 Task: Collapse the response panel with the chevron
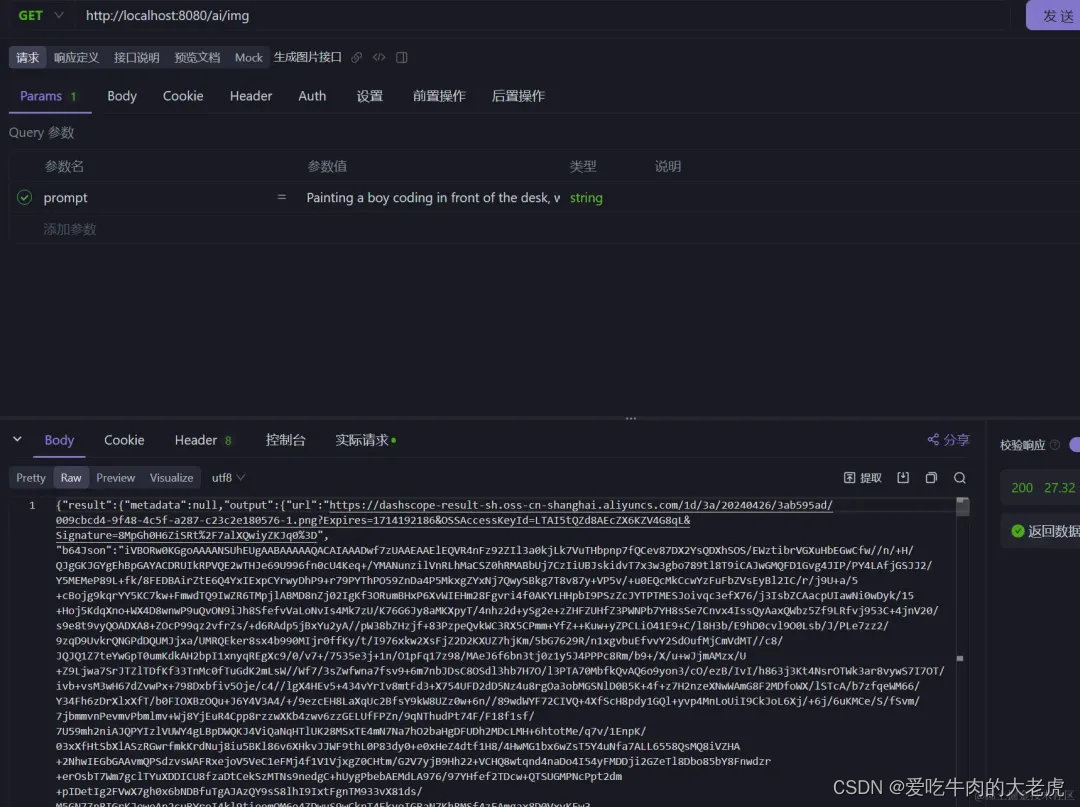[17, 439]
